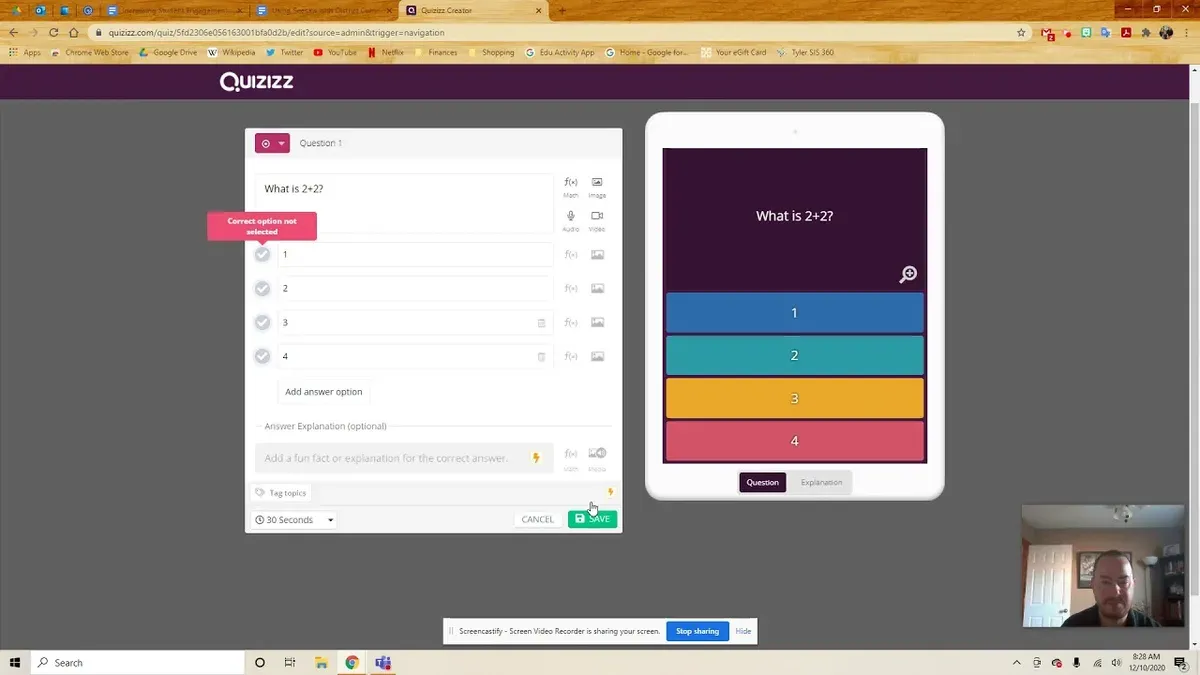Screen dimensions: 1200x675
Task: Delete answer option 4 with trash icon
Action: point(542,357)
